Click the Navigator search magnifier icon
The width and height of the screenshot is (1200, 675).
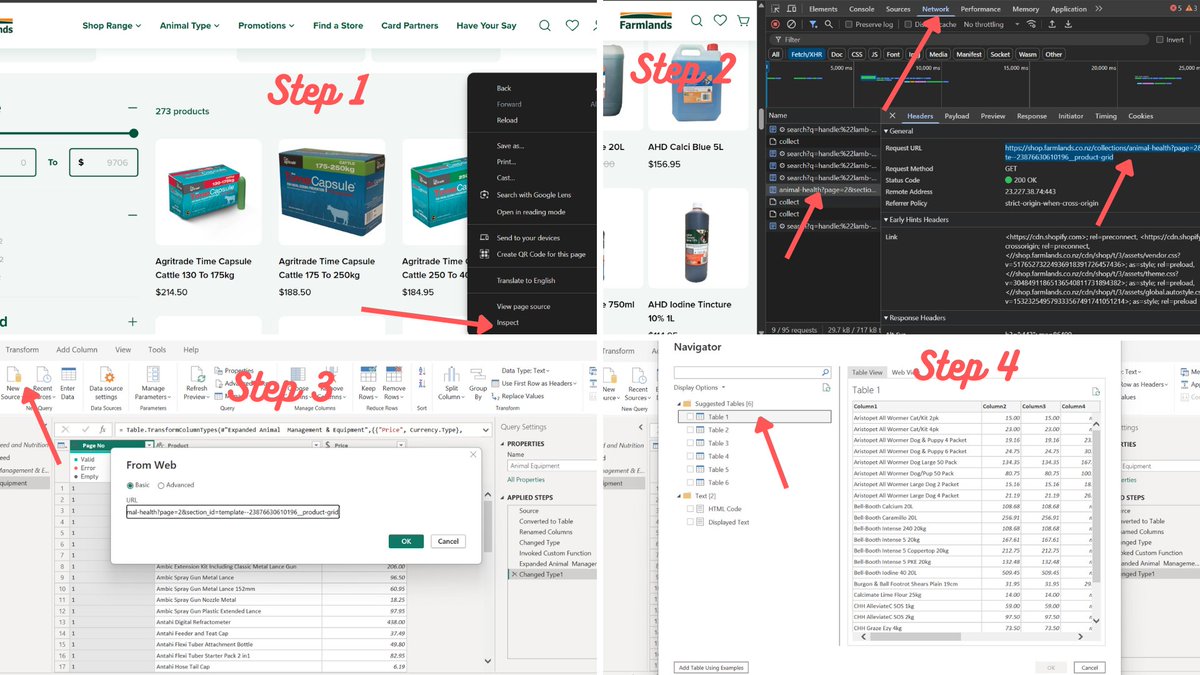(825, 372)
